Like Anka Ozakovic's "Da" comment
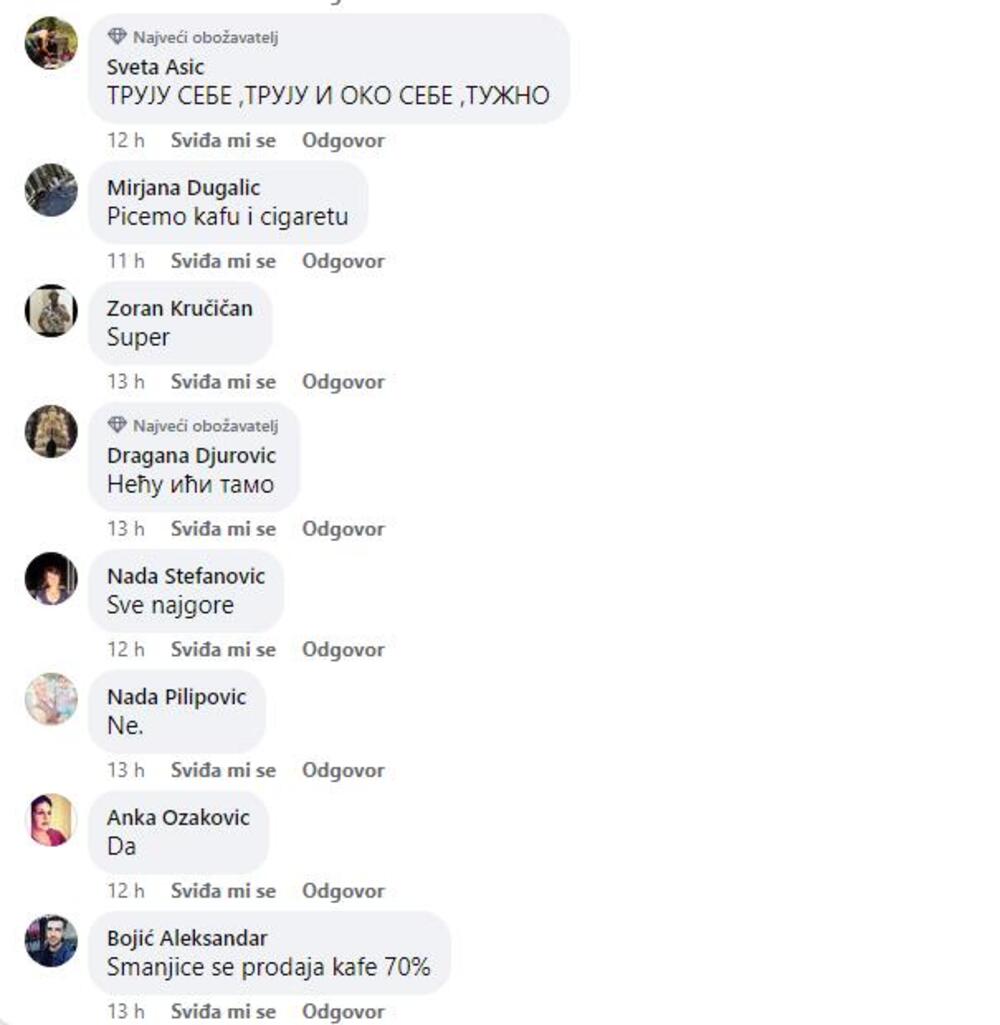Screen dimensions: 1000x1025 [x=223, y=891]
